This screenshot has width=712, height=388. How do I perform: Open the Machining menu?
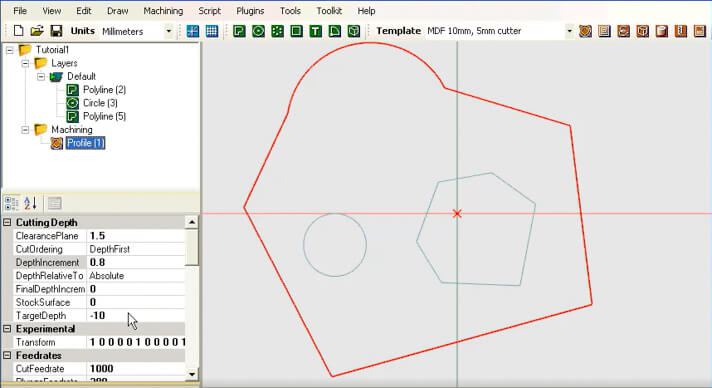click(163, 10)
